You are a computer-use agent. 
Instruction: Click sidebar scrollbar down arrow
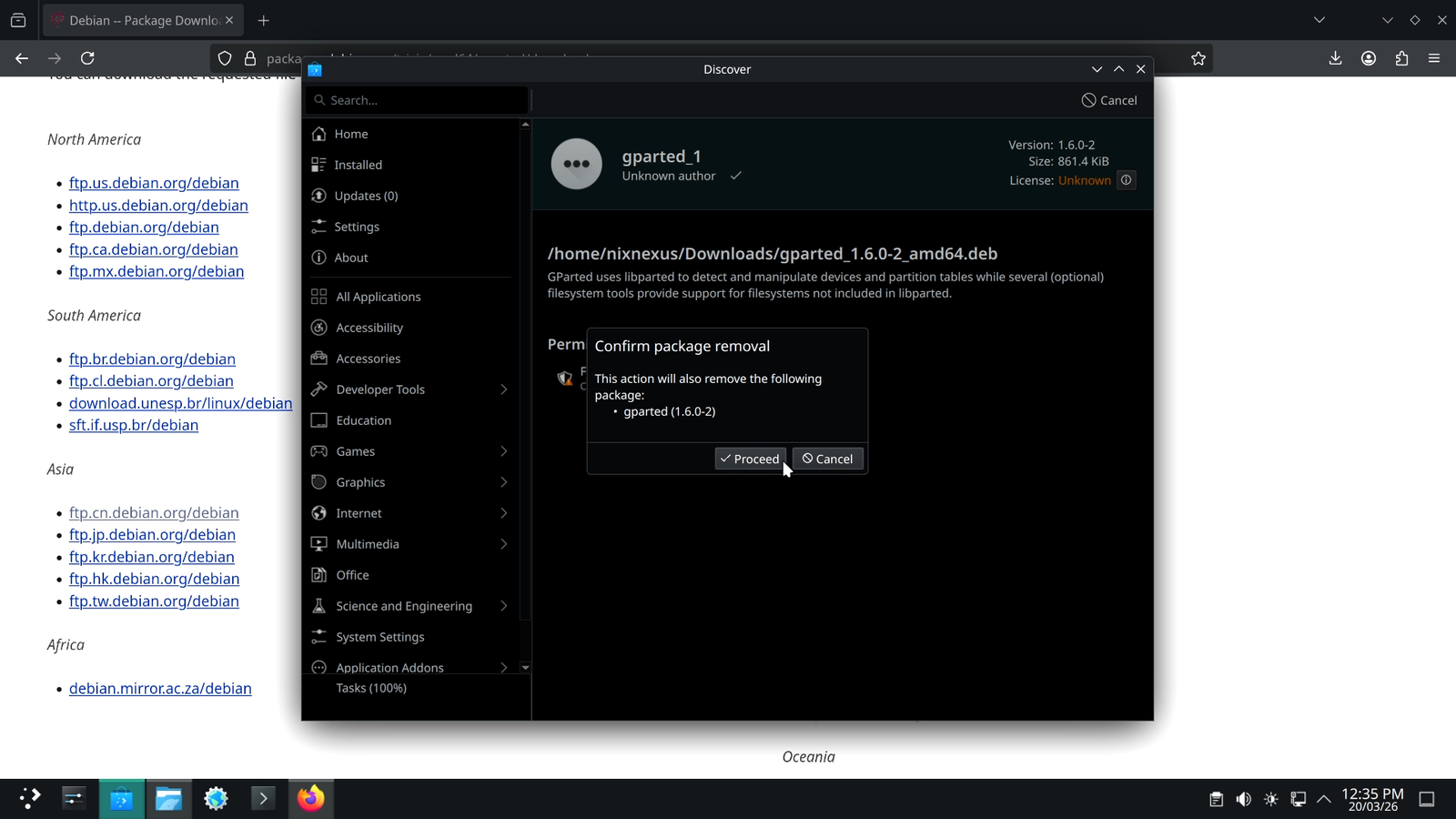(525, 668)
